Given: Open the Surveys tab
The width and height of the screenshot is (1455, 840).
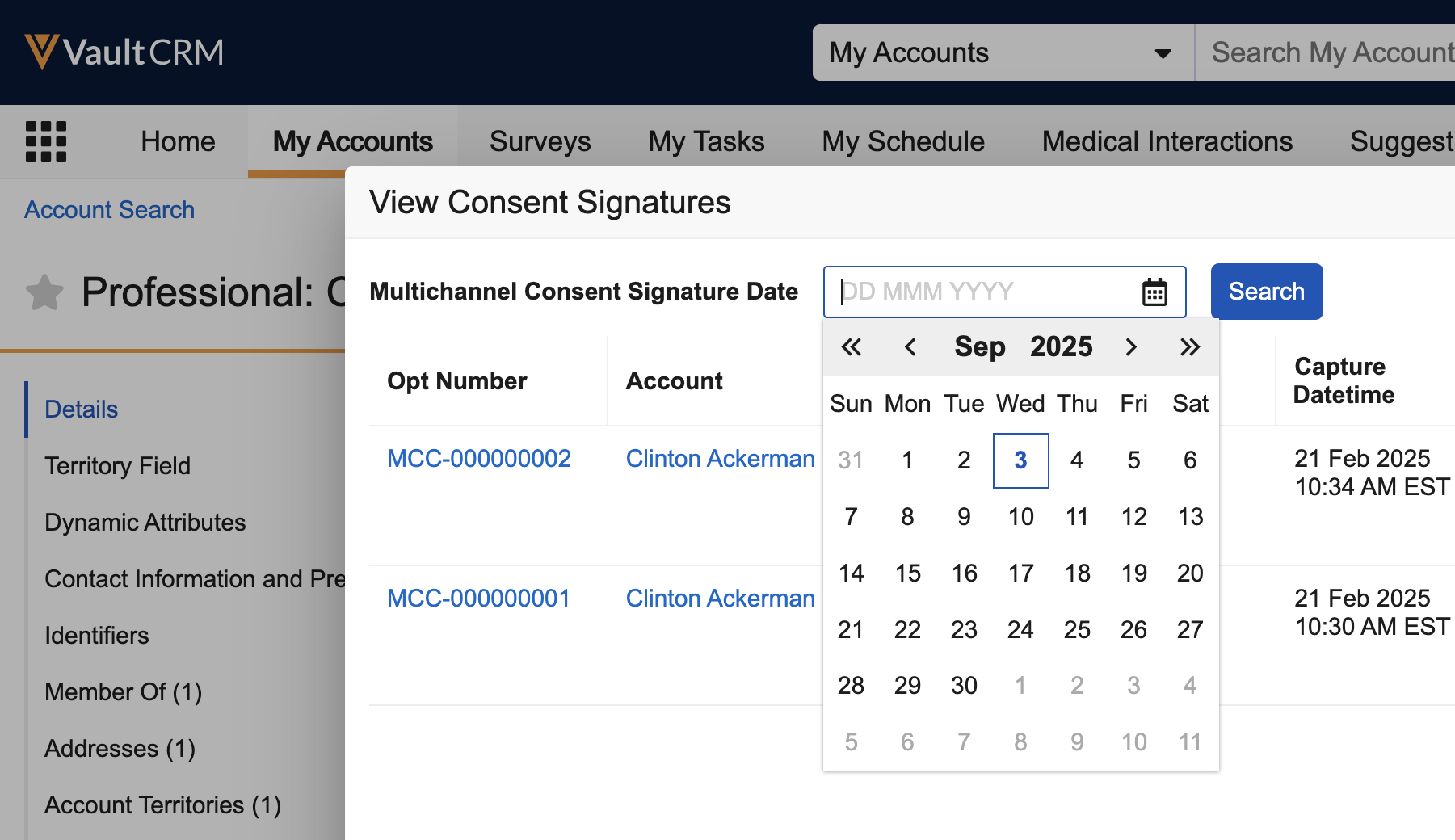Looking at the screenshot, I should click(540, 141).
